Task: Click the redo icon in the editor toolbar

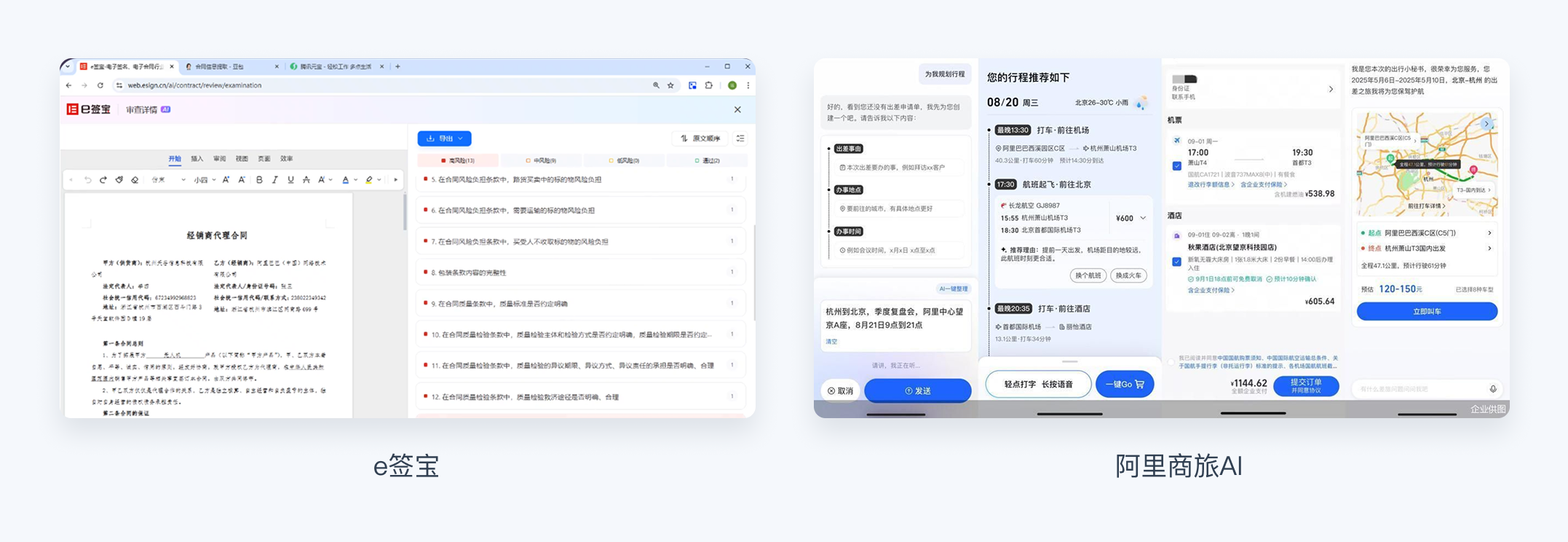Action: [x=103, y=180]
